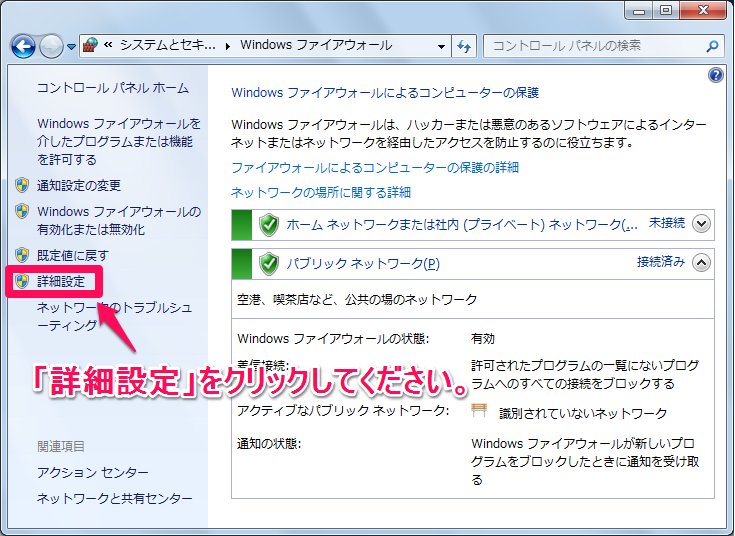Maximize the firewall window

[666, 10]
